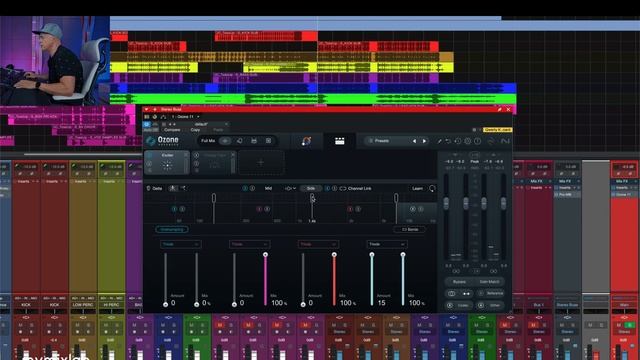640x360 pixels.
Task: Toggle band 2 power button
Action: (259, 209)
